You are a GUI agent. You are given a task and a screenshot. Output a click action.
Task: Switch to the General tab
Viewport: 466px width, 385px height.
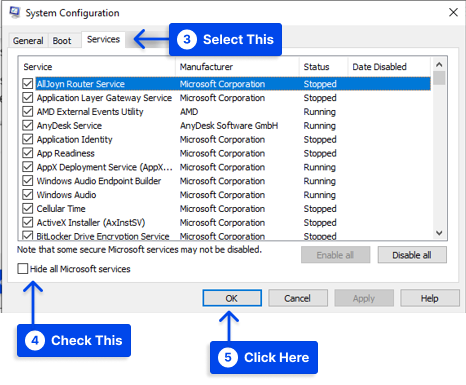(x=28, y=41)
